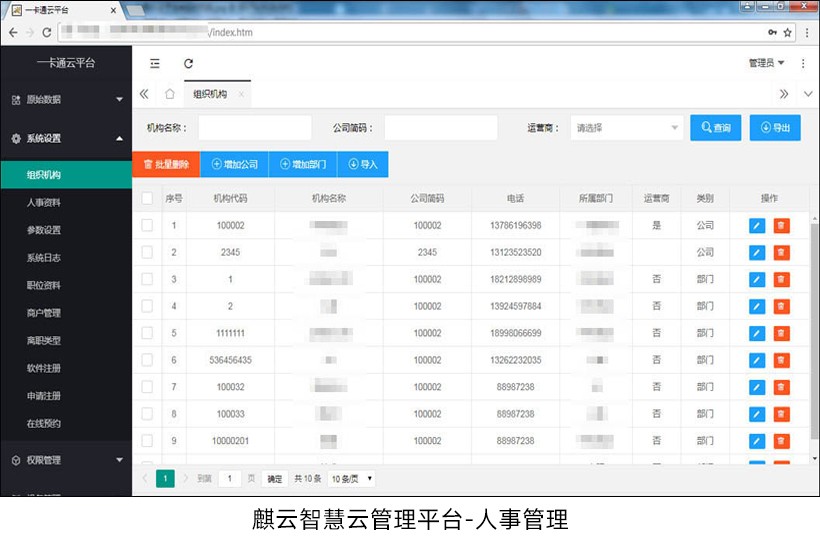
Task: Toggle the select-all header checkbox
Action: pyautogui.click(x=147, y=198)
